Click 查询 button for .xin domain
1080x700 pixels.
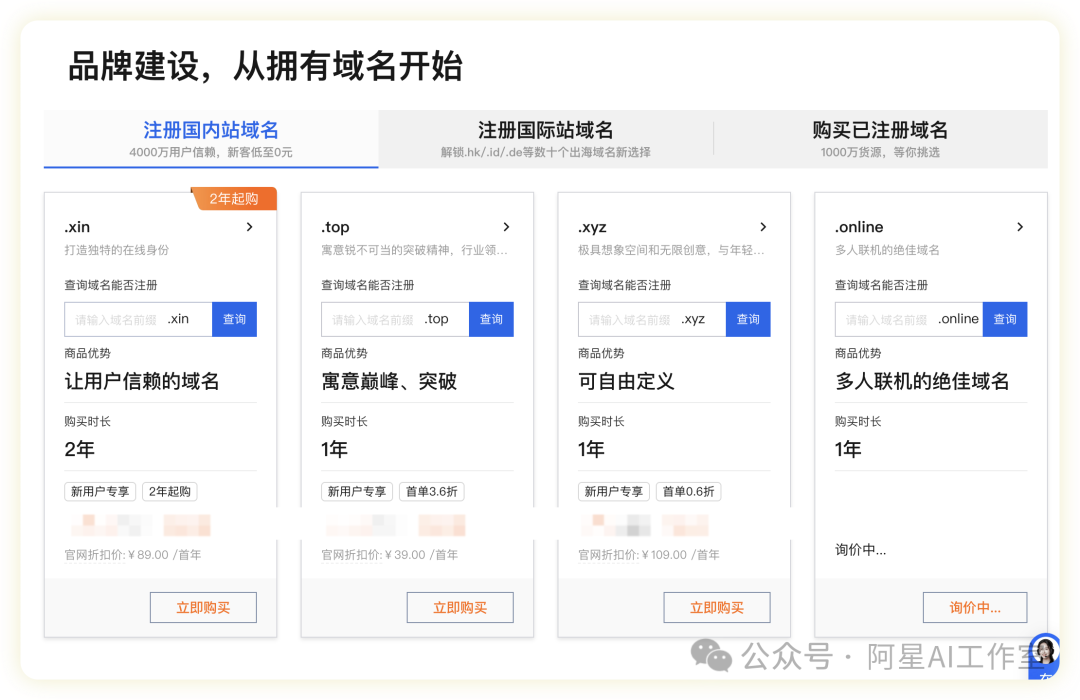tap(234, 319)
